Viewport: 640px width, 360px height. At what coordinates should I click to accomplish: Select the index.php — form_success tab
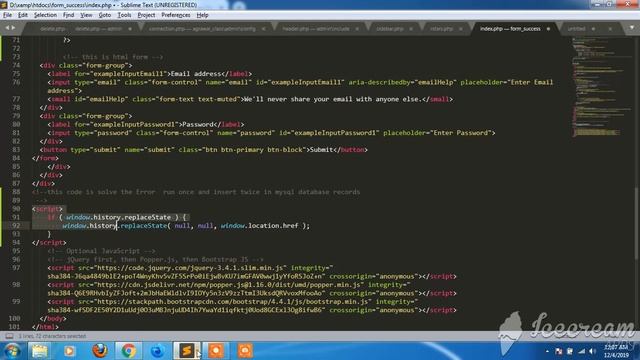click(x=510, y=29)
